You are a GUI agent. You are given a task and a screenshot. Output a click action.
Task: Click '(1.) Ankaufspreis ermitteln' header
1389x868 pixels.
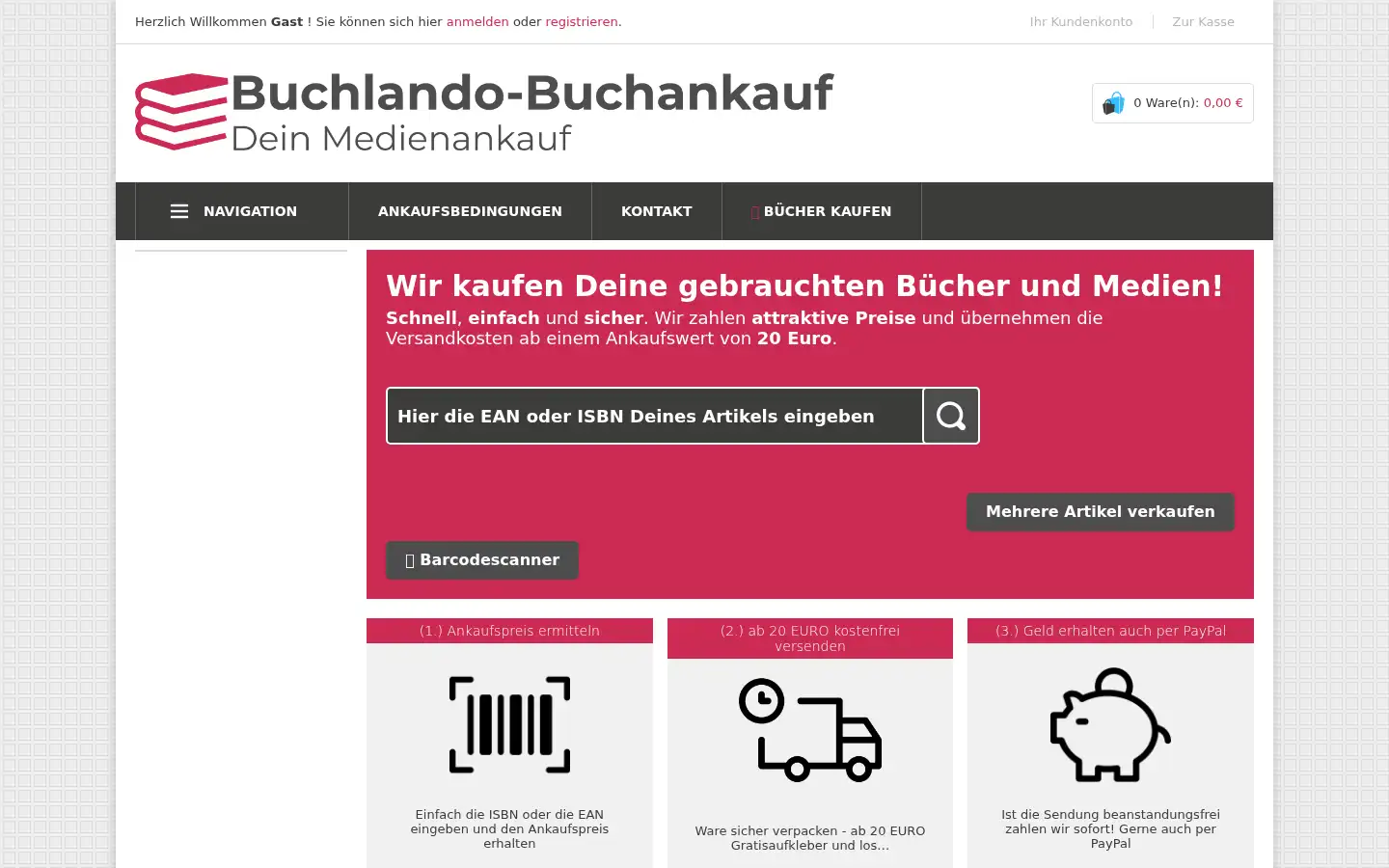(509, 631)
